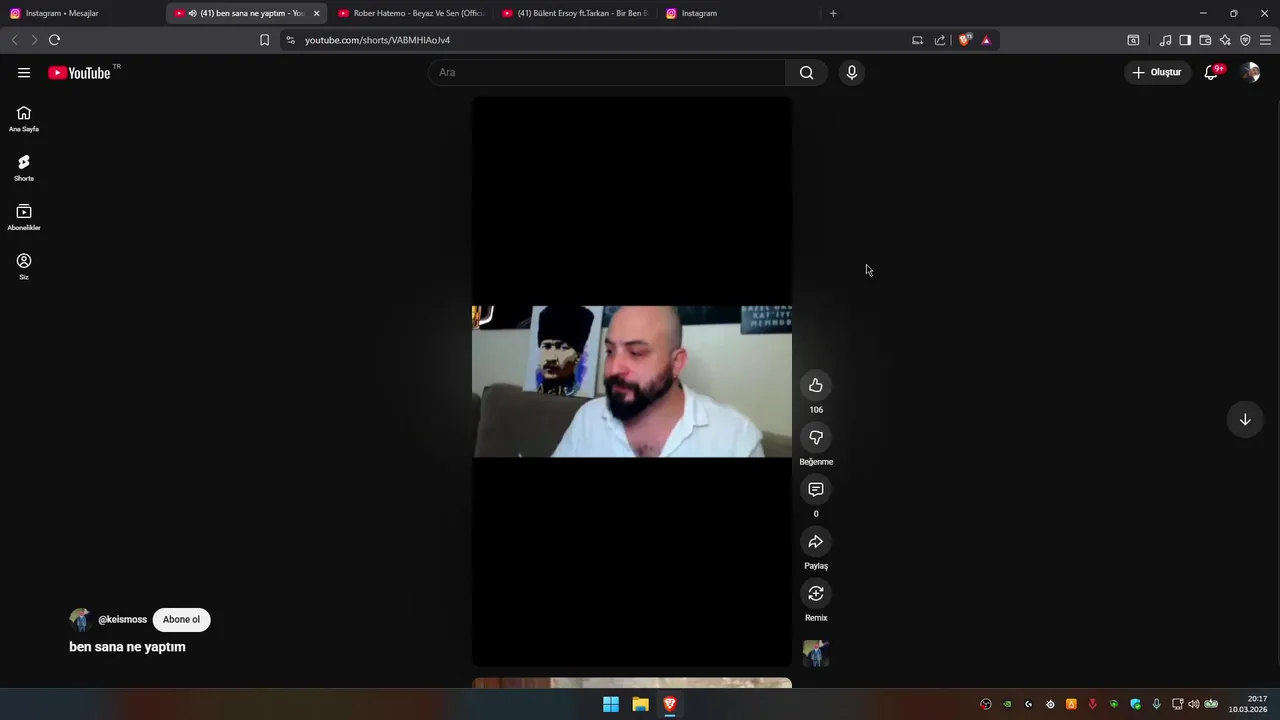Click the Logitech G tray icon
Screen dimensions: 1280x720
(x=1028, y=704)
